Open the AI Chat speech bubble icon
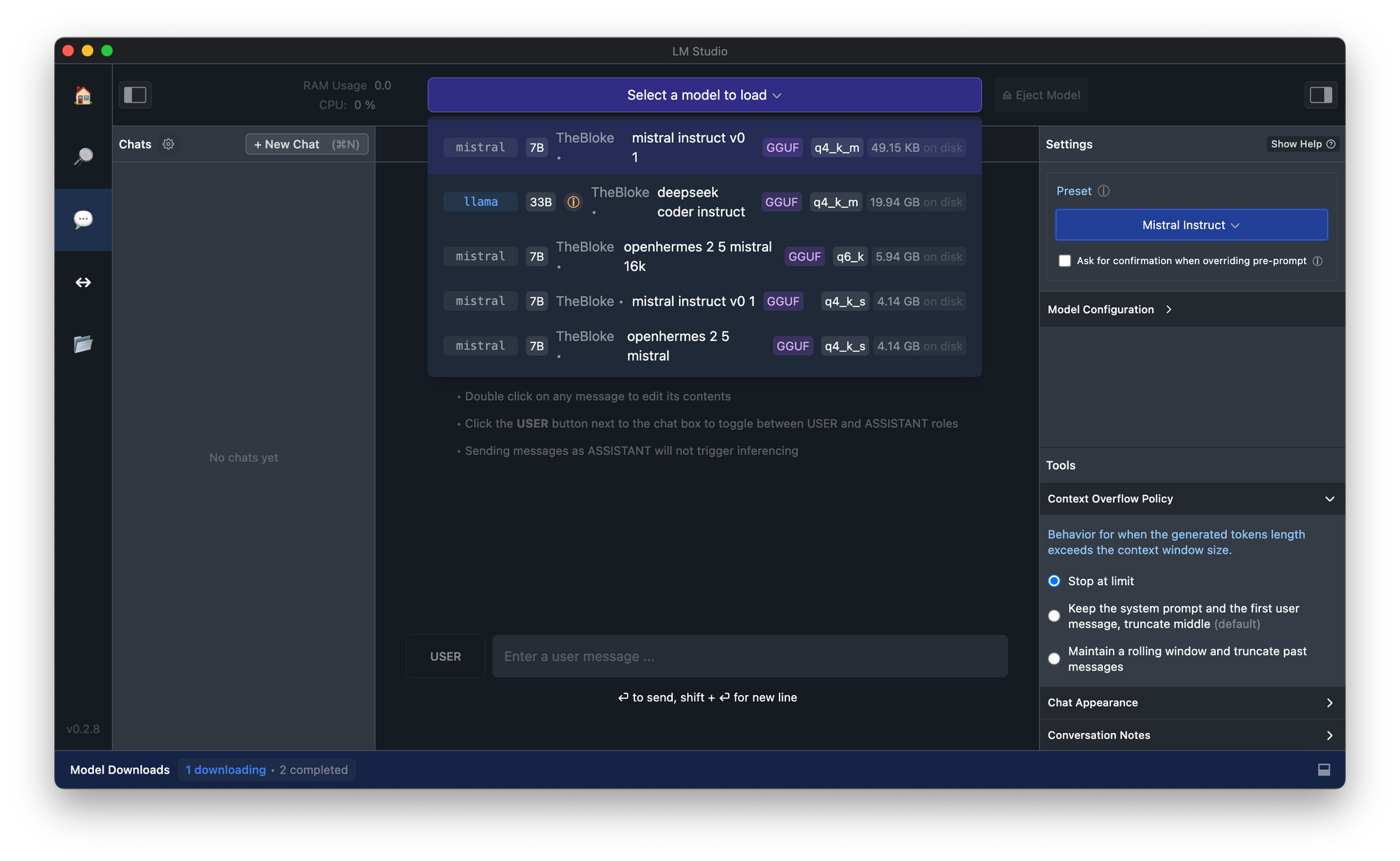This screenshot has height=861, width=1400. tap(83, 219)
